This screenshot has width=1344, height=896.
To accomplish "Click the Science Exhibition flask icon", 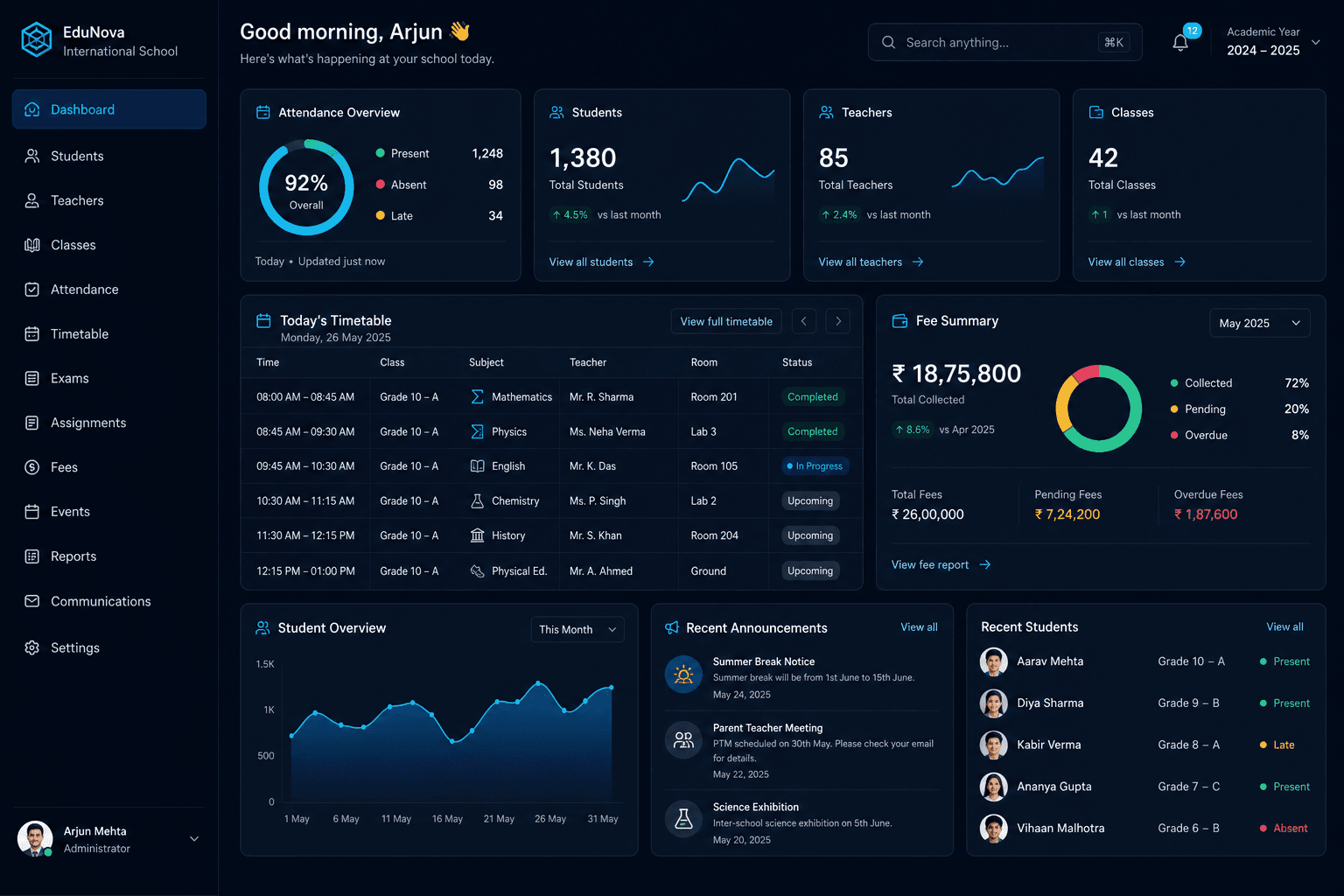I will coord(683,819).
